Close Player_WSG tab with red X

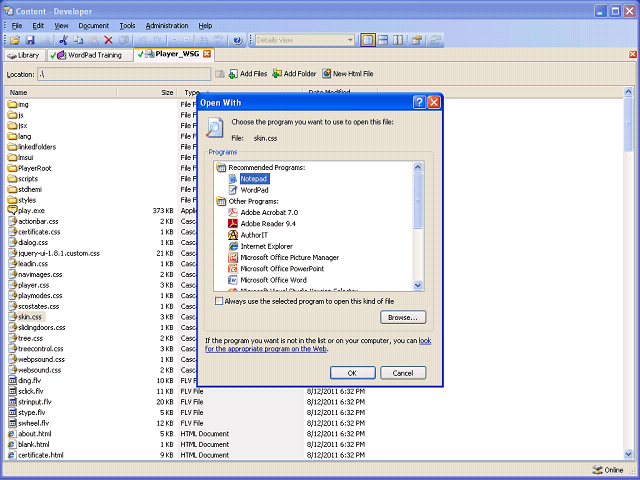tap(207, 54)
